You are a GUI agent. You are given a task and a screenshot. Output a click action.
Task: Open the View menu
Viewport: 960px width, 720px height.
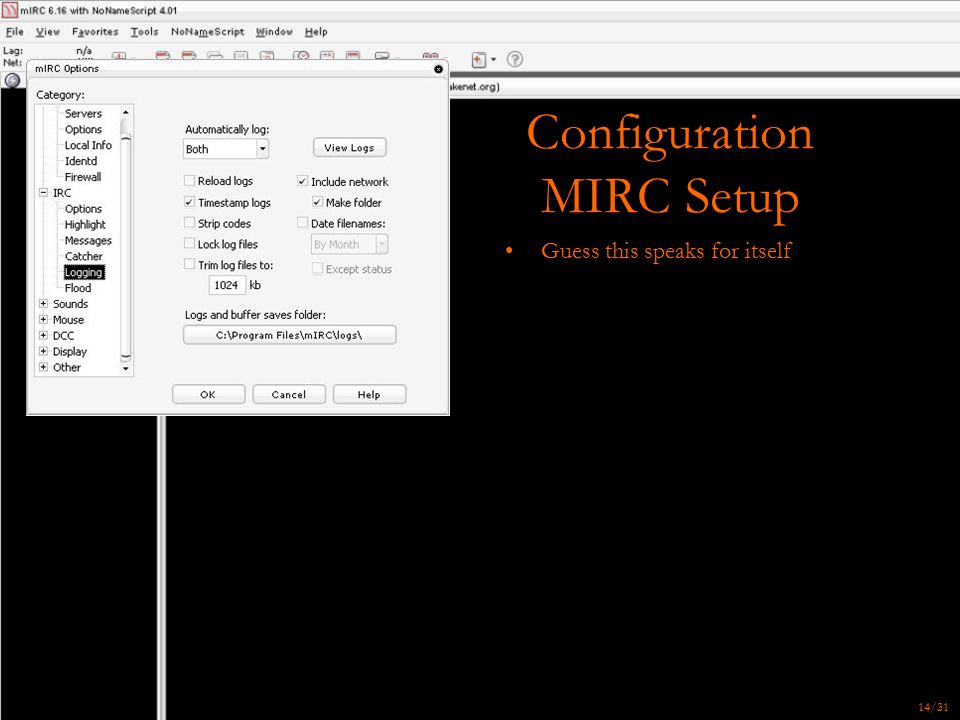point(48,32)
